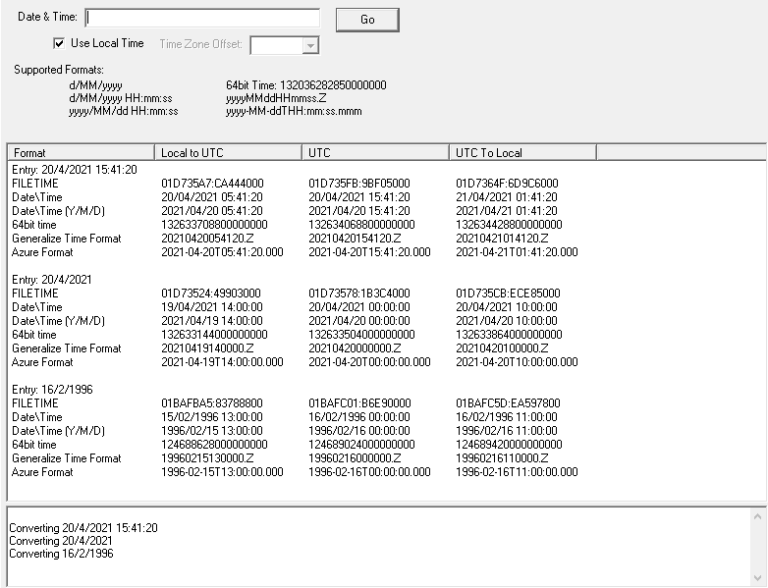Click the value 20210420054120.Z
Viewport: 768px width, 588px height.
tap(207, 238)
